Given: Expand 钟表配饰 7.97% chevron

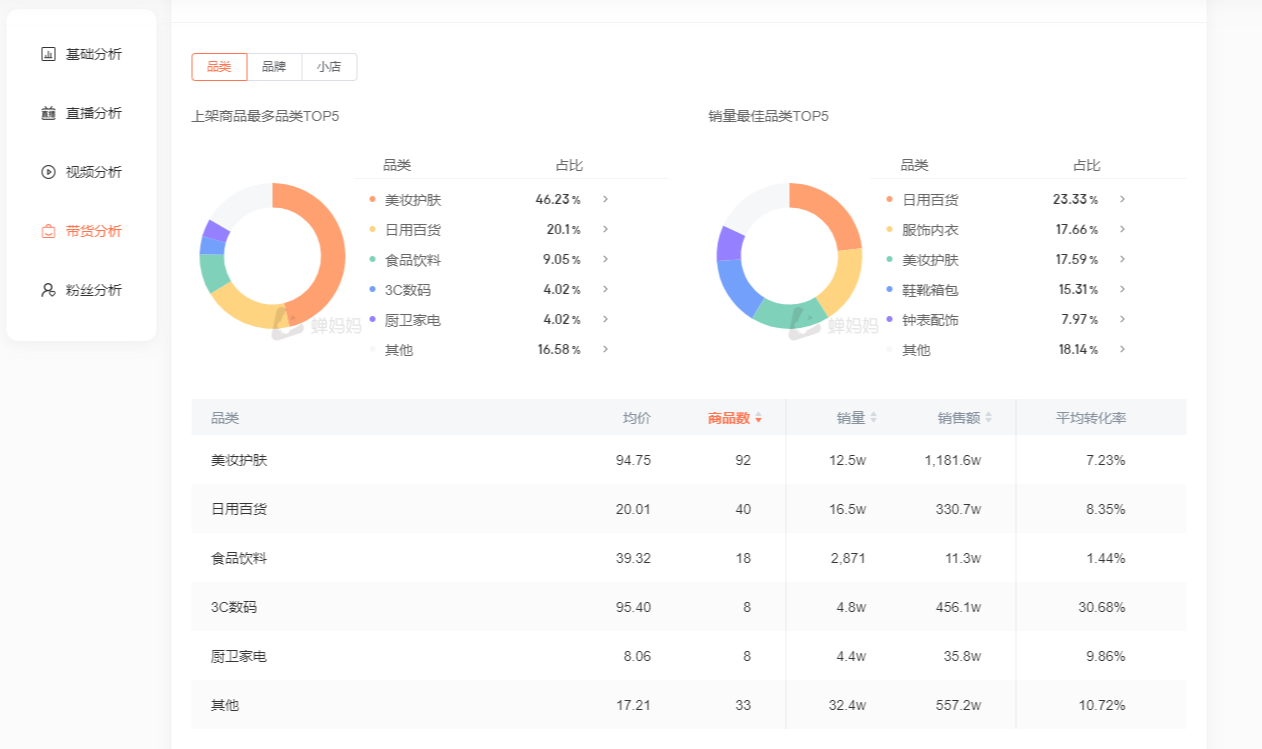Looking at the screenshot, I should click(1122, 319).
